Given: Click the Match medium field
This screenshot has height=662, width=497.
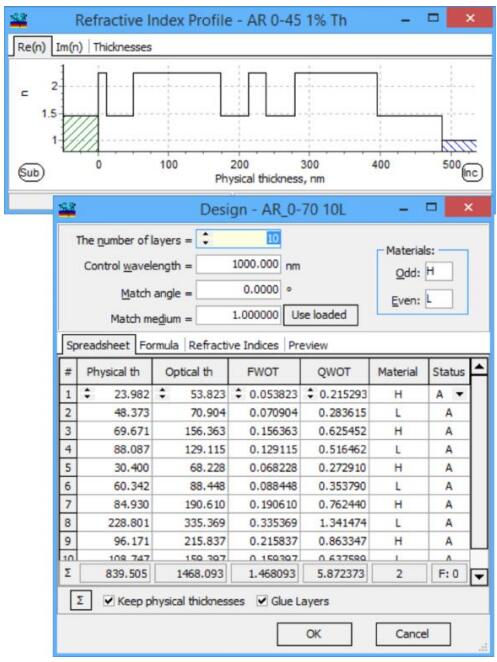Looking at the screenshot, I should coord(238,315).
